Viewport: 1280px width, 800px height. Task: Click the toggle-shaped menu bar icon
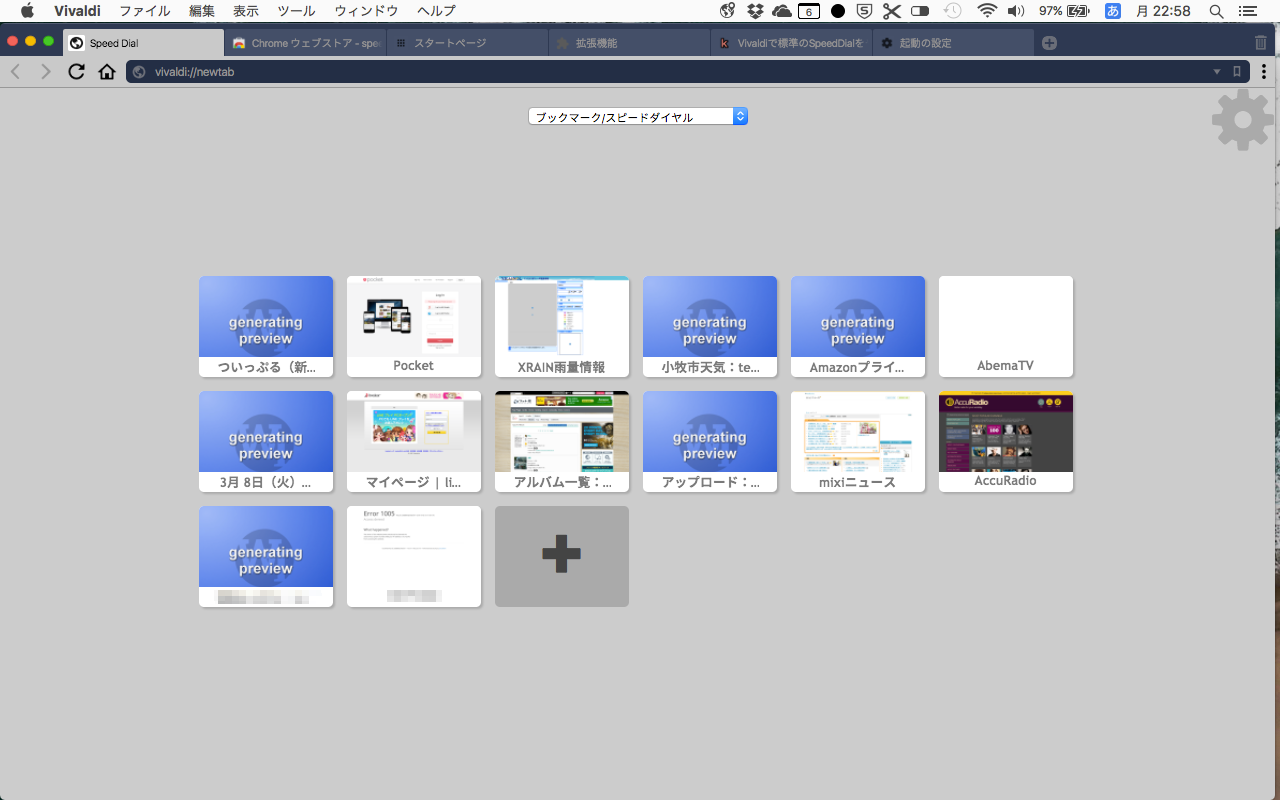921,11
